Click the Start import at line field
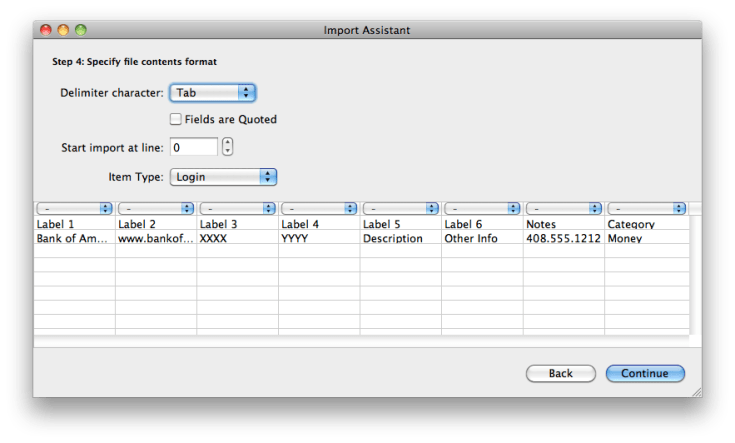This screenshot has height=443, width=735. 193,147
